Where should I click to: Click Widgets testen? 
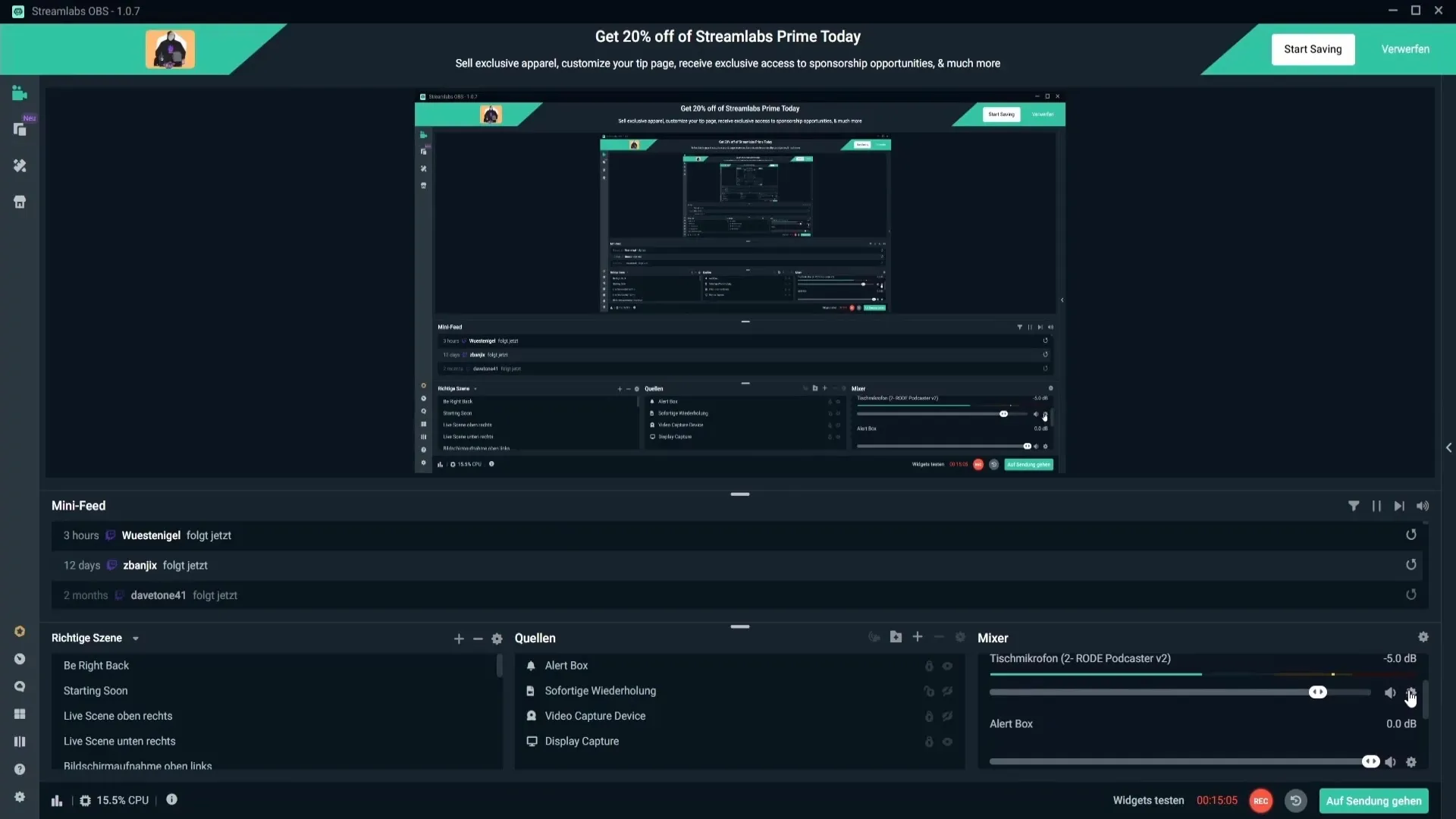(1148, 800)
